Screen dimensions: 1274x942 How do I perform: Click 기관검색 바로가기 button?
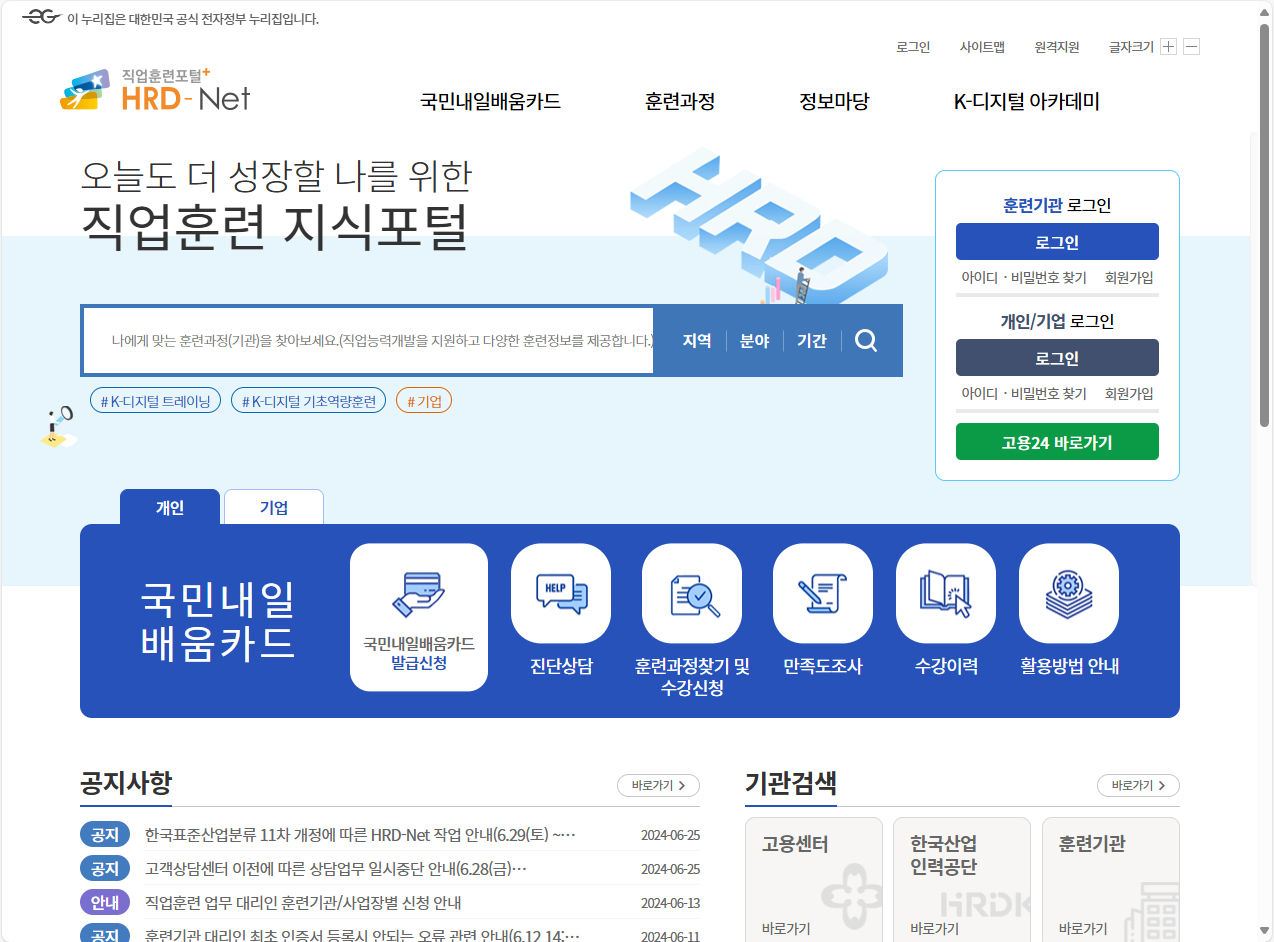pos(1138,786)
